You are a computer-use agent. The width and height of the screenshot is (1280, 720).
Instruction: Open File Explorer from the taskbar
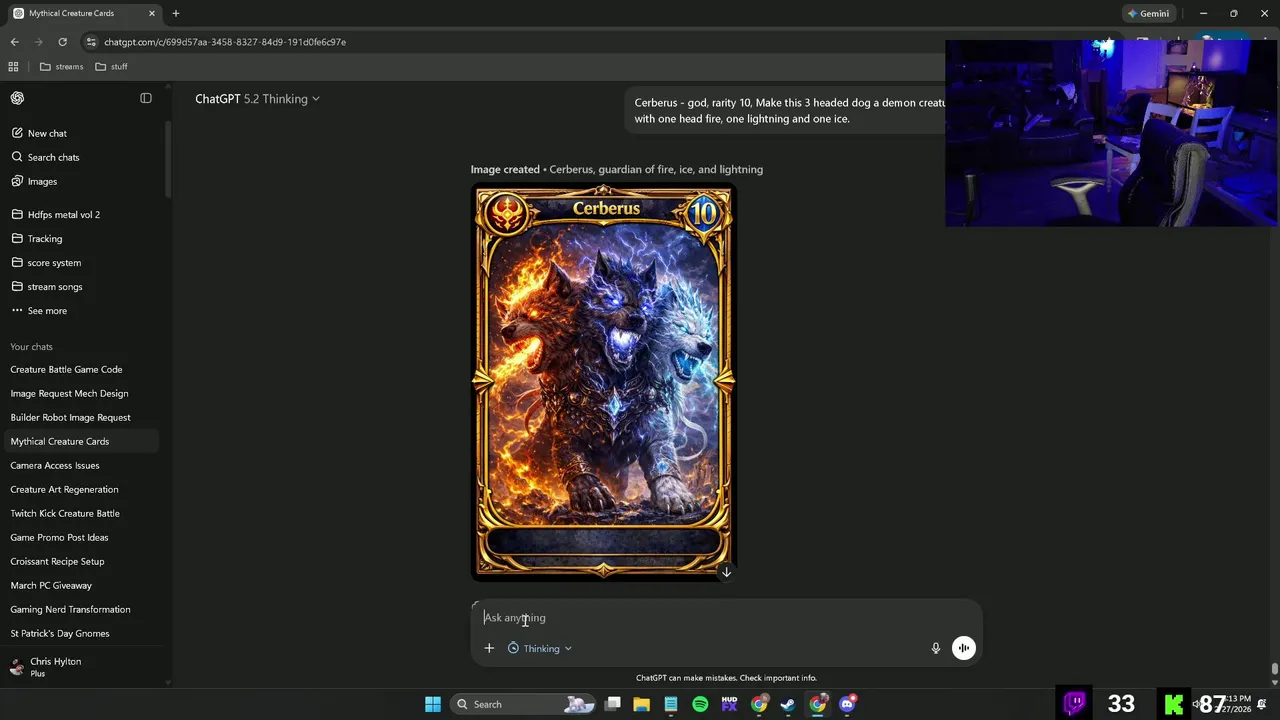pos(642,704)
